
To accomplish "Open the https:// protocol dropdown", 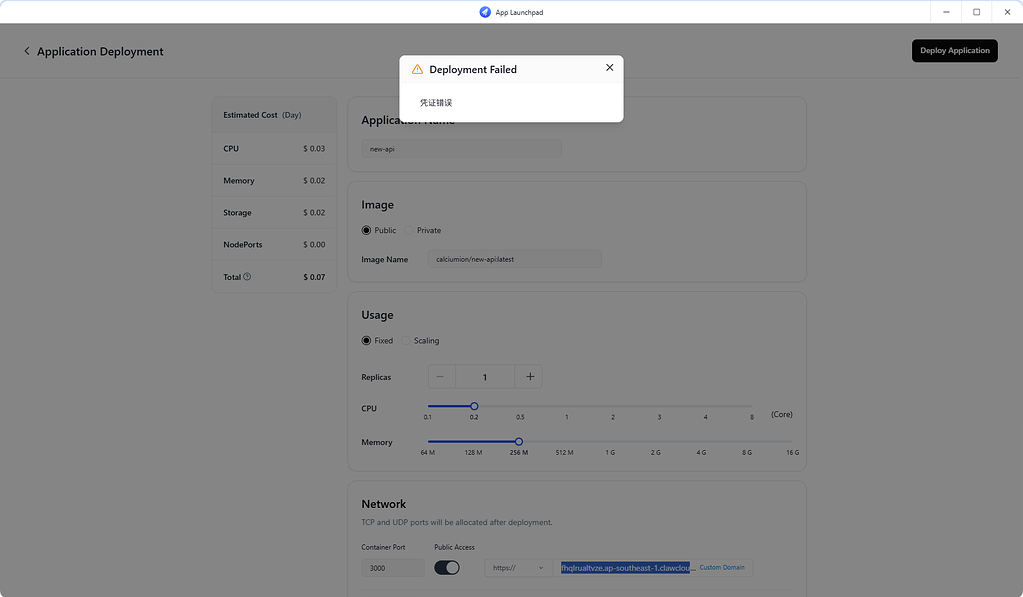I will pyautogui.click(x=518, y=568).
